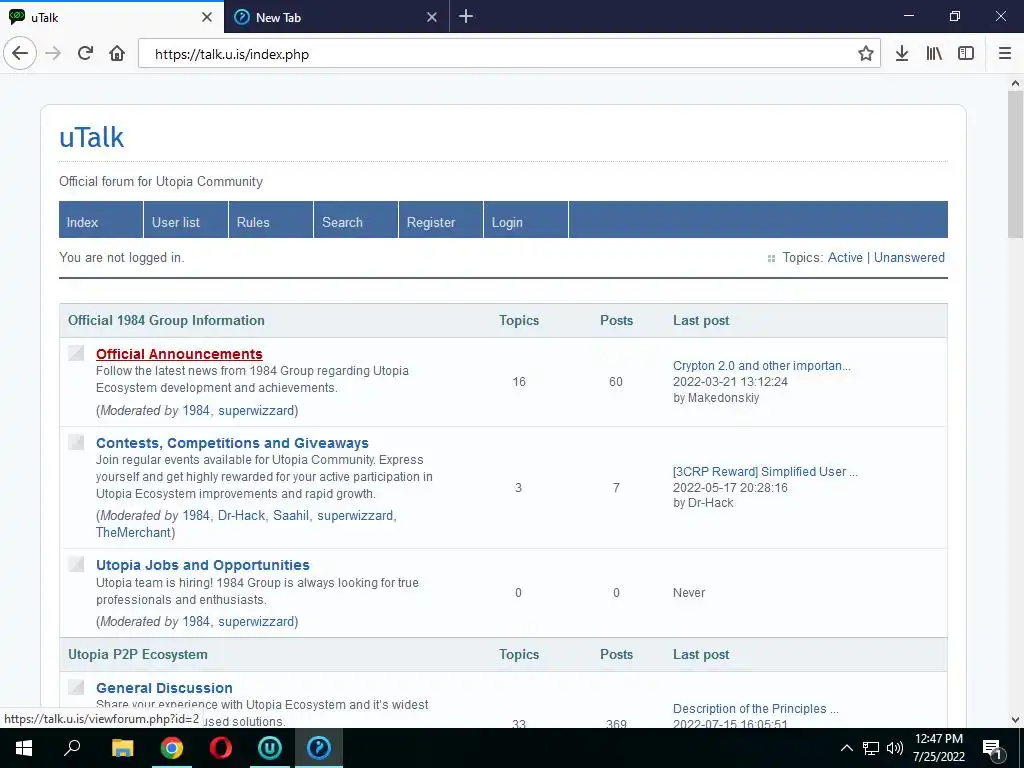
Task: Open the Windows Start menu
Action: coord(24,748)
